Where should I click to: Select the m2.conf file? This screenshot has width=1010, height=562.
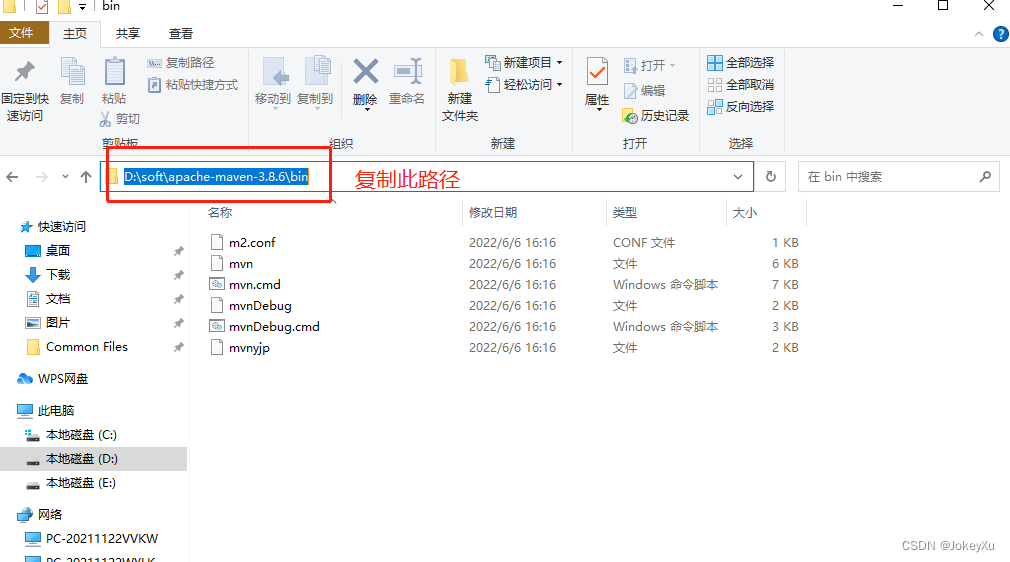252,242
